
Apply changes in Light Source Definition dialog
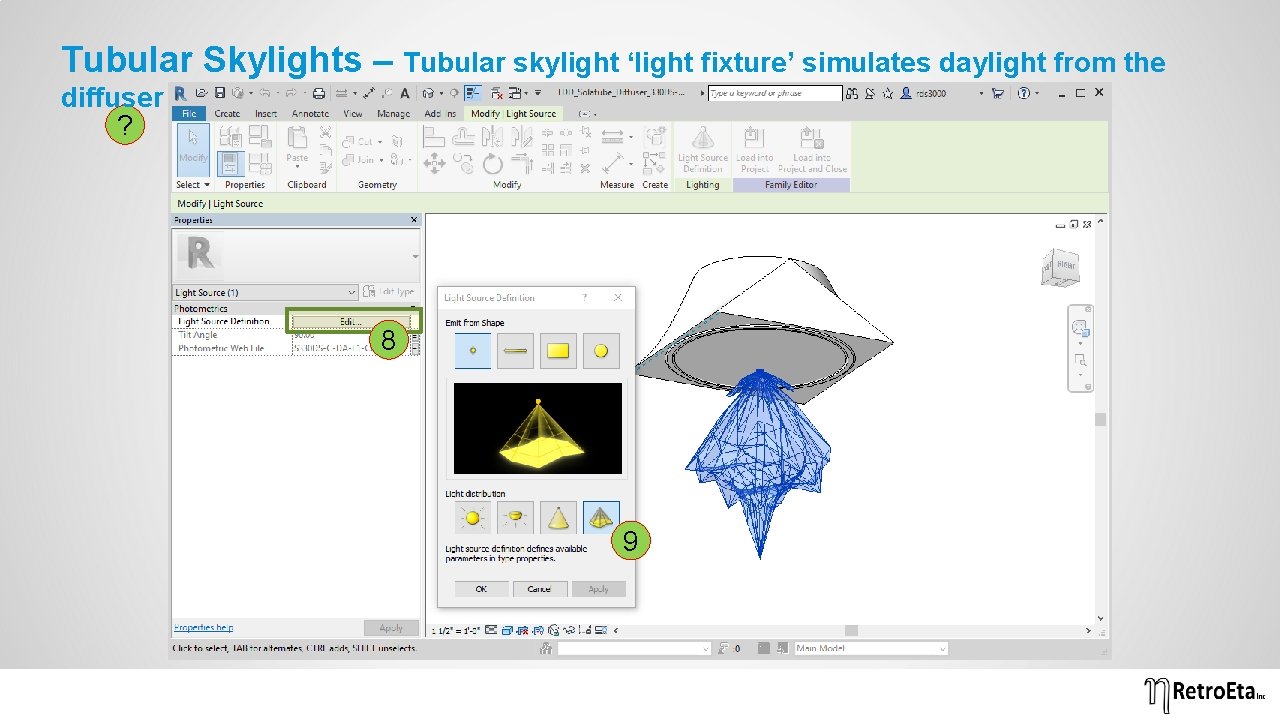coord(600,589)
